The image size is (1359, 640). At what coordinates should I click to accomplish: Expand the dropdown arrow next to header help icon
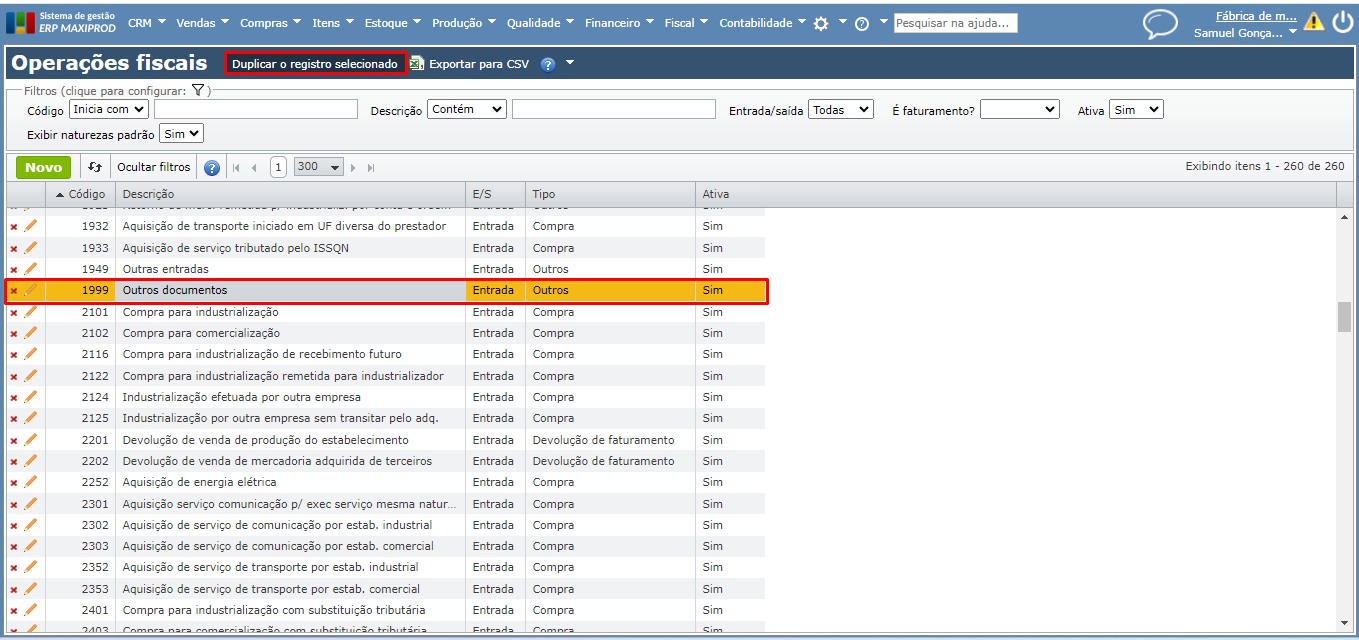(570, 63)
